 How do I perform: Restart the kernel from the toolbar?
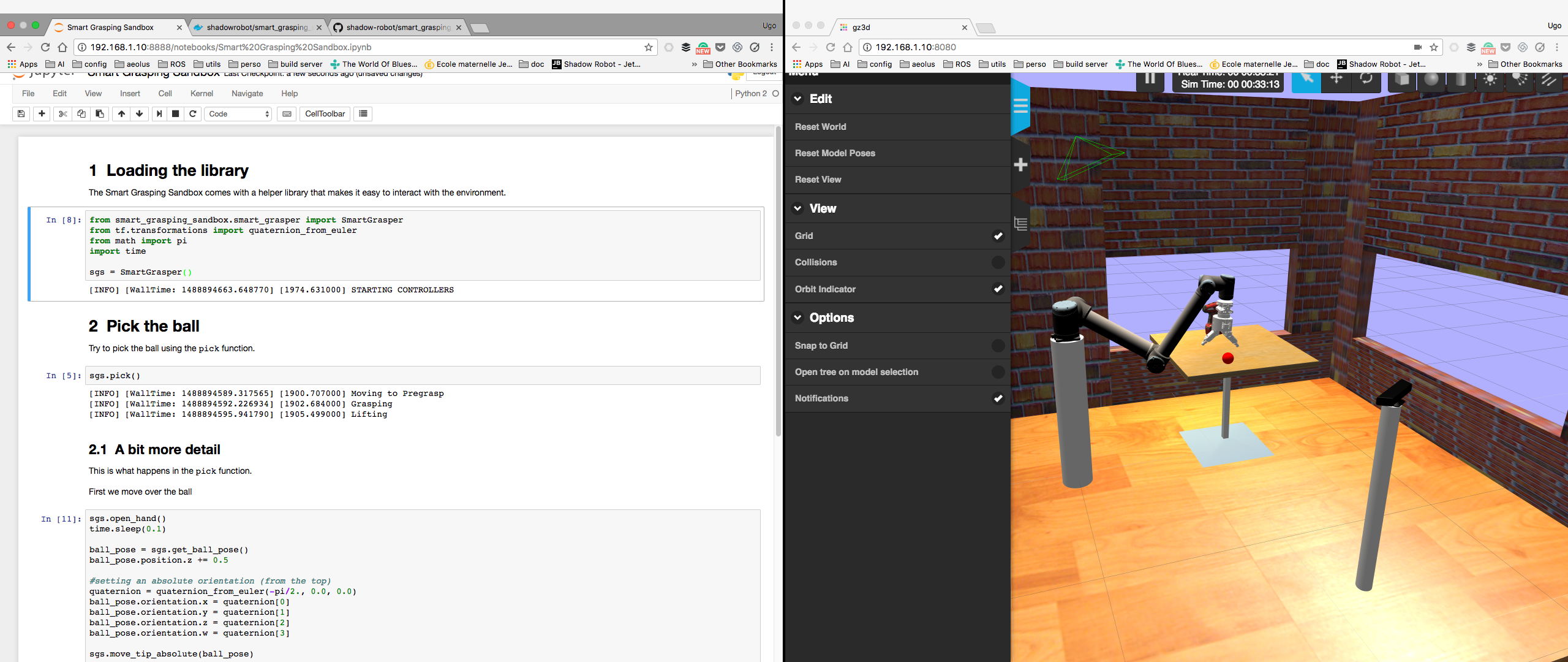(193, 114)
